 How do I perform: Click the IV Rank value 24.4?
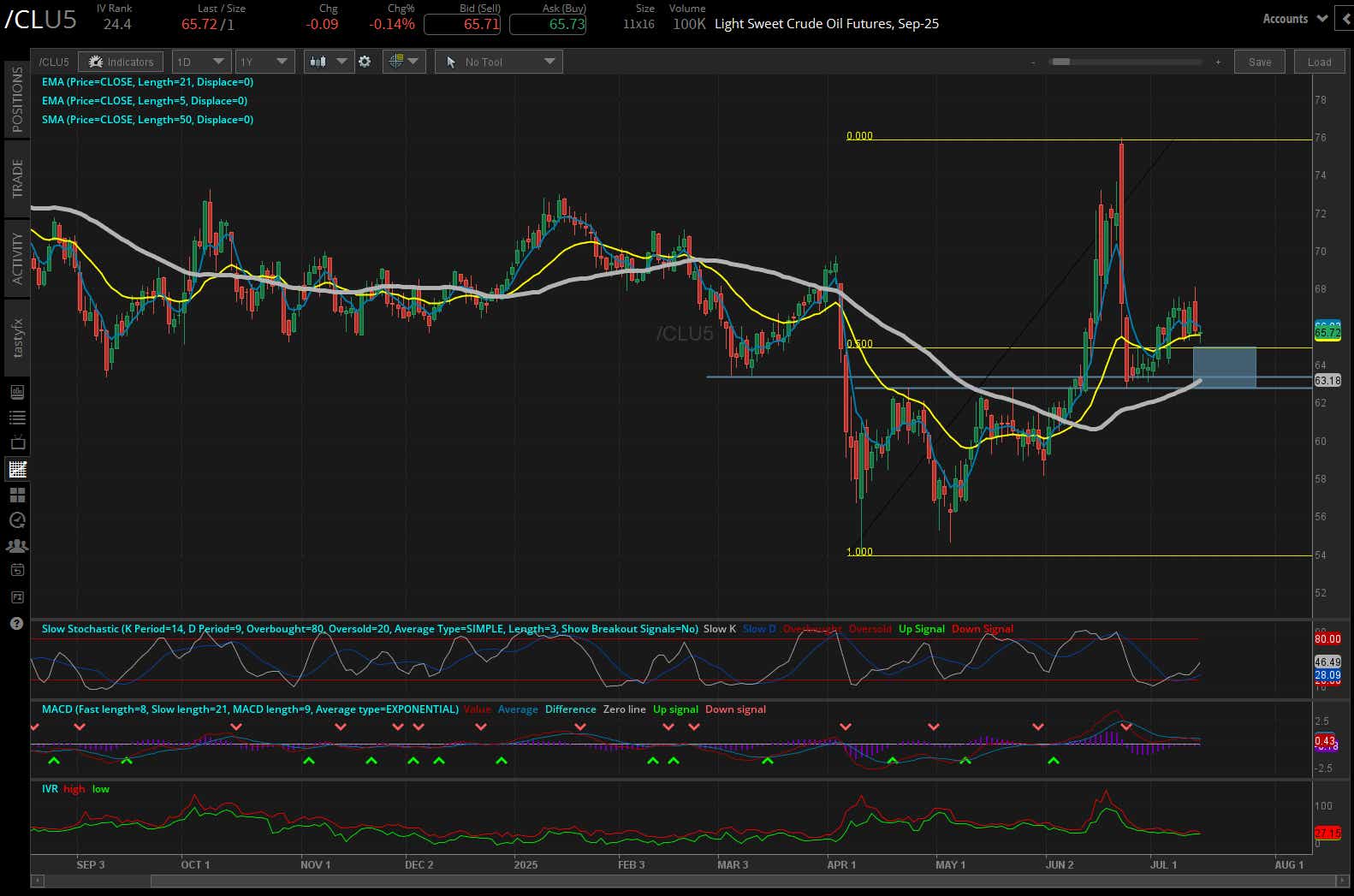pos(117,24)
